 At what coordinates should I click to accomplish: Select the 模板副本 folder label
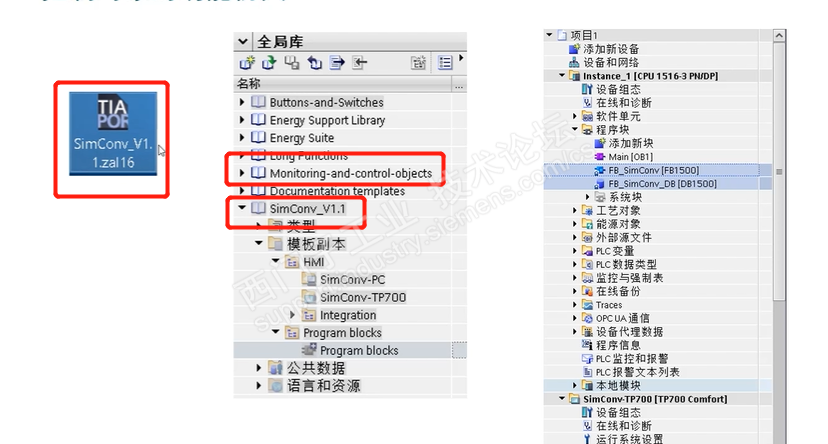(316, 244)
